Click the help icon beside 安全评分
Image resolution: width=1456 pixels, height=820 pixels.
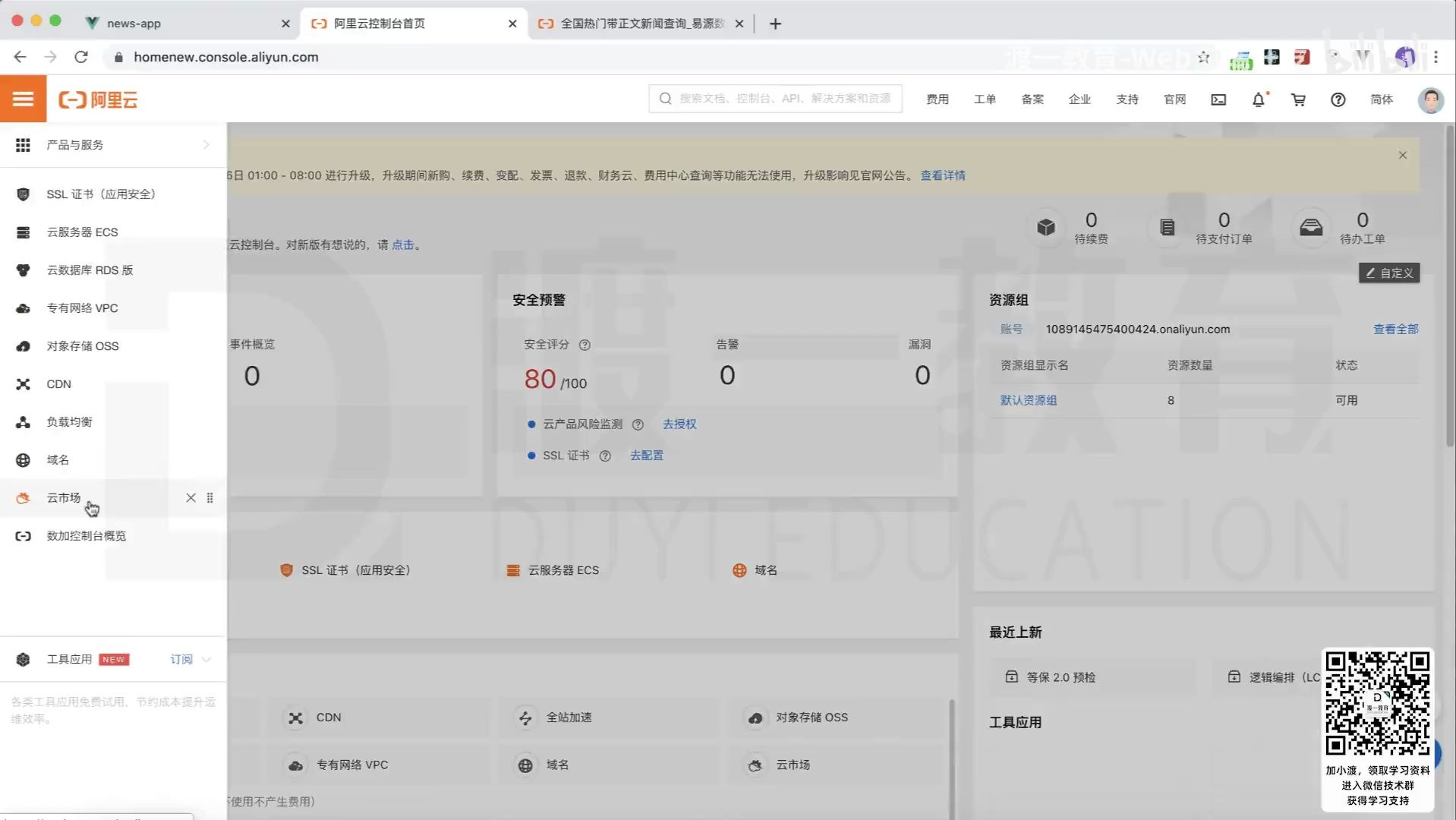(585, 345)
